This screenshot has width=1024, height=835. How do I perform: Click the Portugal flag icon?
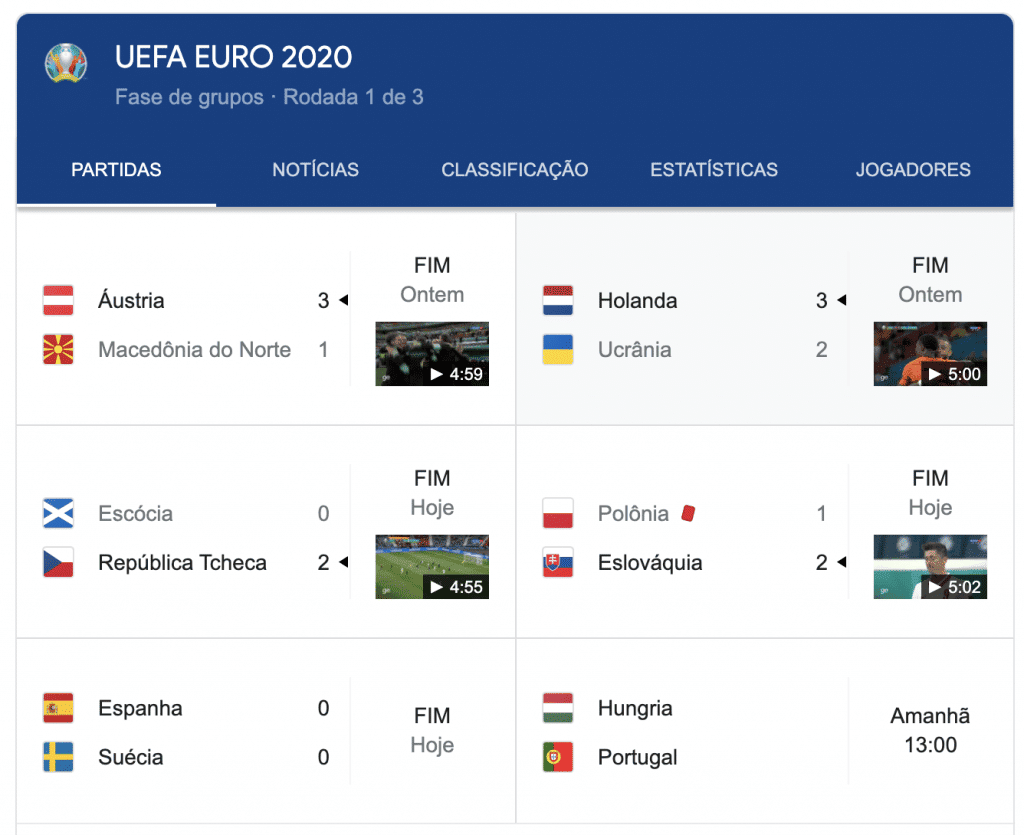pos(557,757)
